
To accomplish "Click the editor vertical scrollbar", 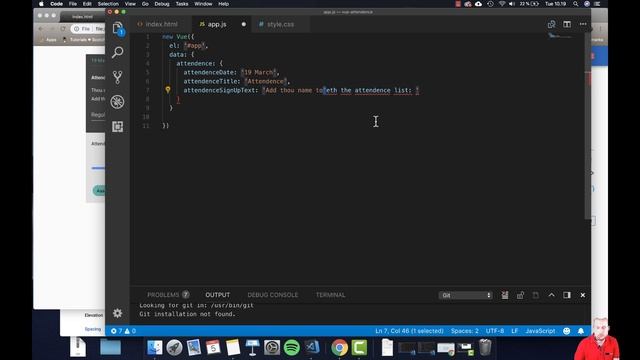I will [588, 127].
